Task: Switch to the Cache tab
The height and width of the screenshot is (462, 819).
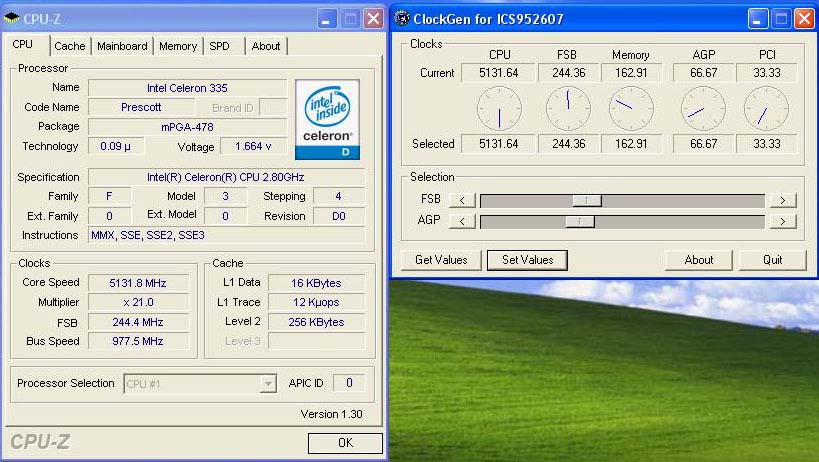Action: (x=69, y=46)
